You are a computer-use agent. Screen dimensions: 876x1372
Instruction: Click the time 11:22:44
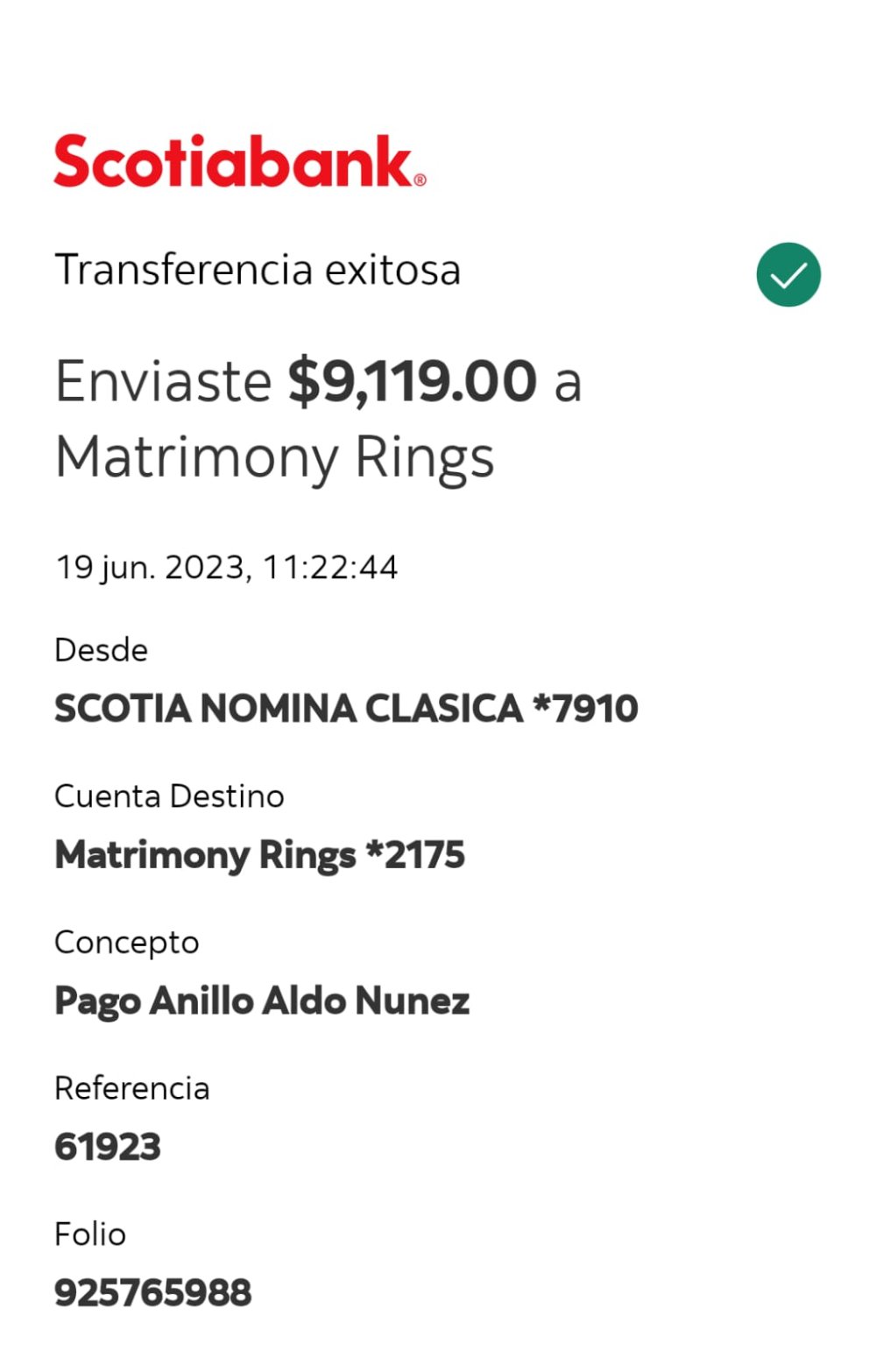[330, 567]
